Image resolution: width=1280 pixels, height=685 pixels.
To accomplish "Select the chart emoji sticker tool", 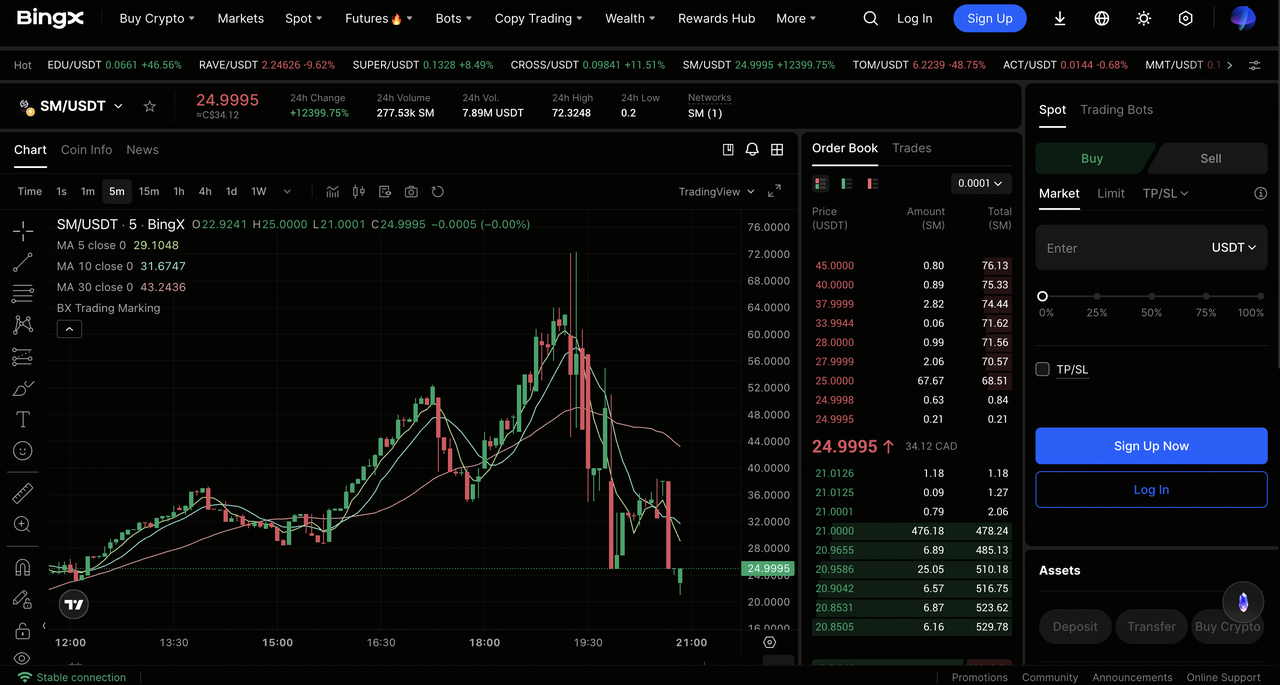I will click(x=22, y=451).
